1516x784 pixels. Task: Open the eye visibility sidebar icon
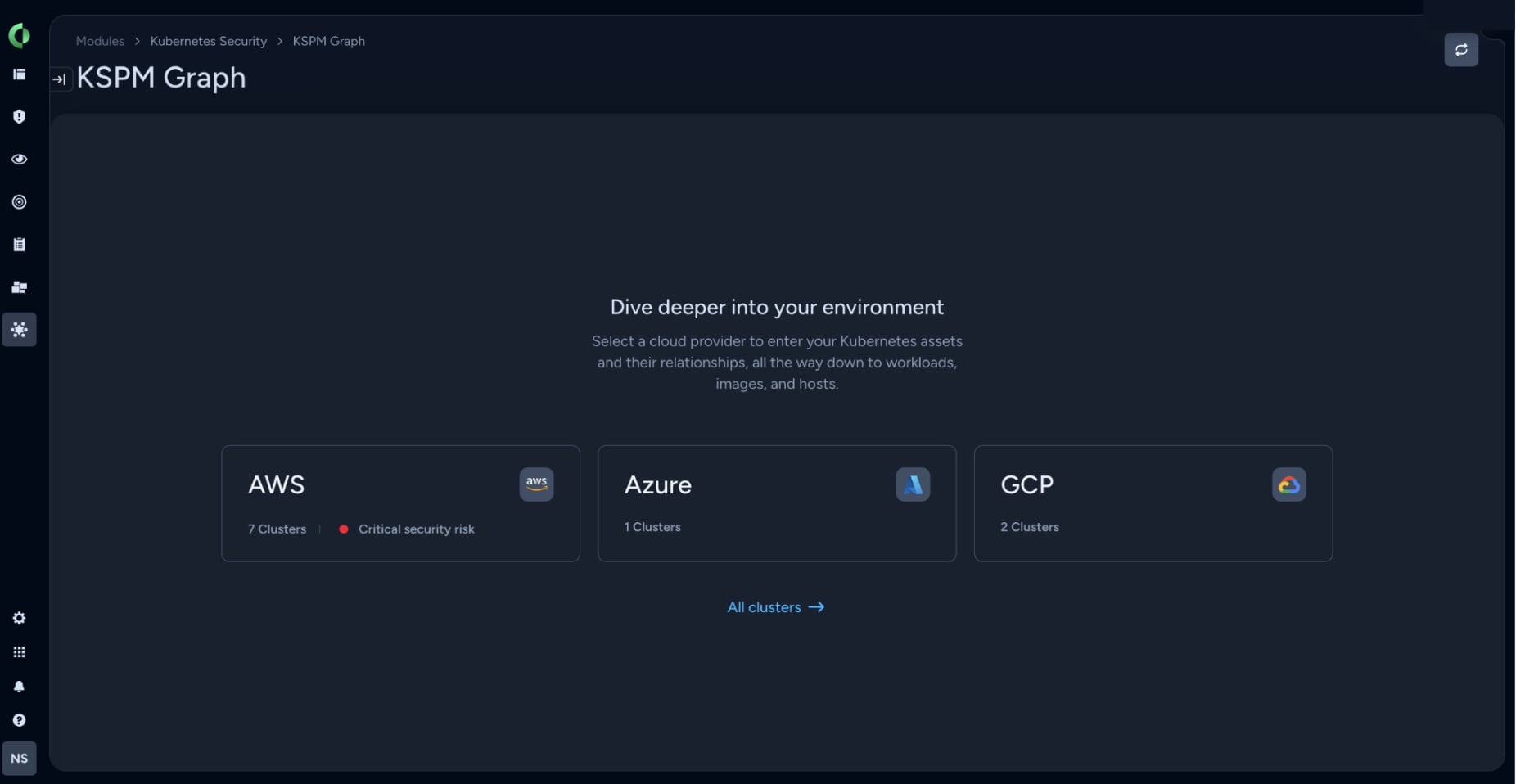19,160
